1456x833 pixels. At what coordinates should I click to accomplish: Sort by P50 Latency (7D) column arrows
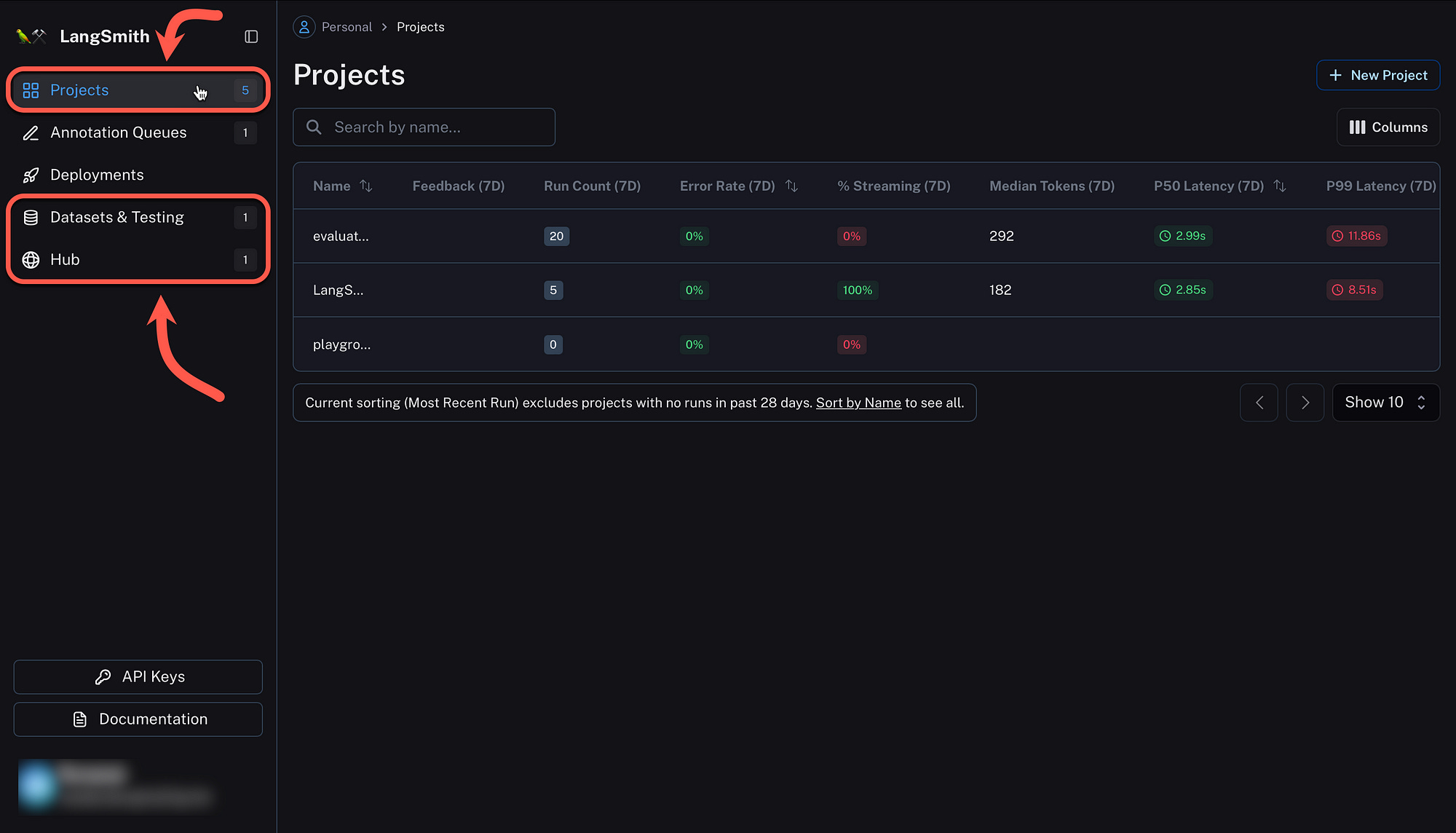tap(1280, 186)
